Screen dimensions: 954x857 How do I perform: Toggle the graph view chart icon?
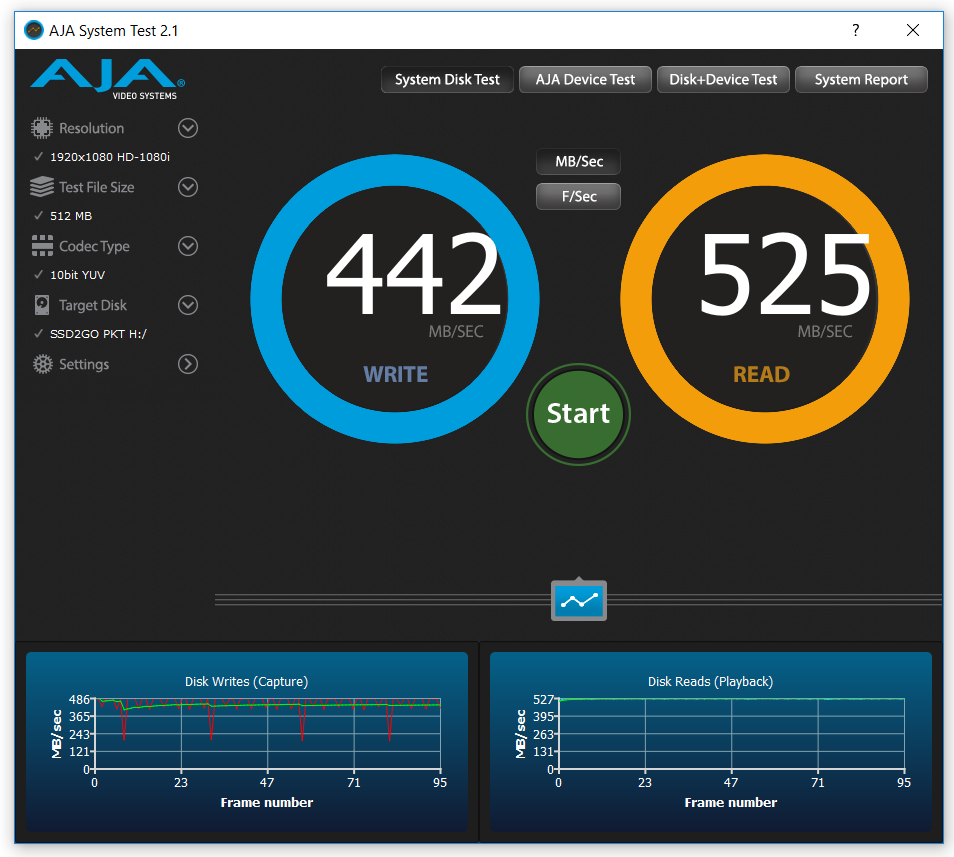(x=579, y=600)
